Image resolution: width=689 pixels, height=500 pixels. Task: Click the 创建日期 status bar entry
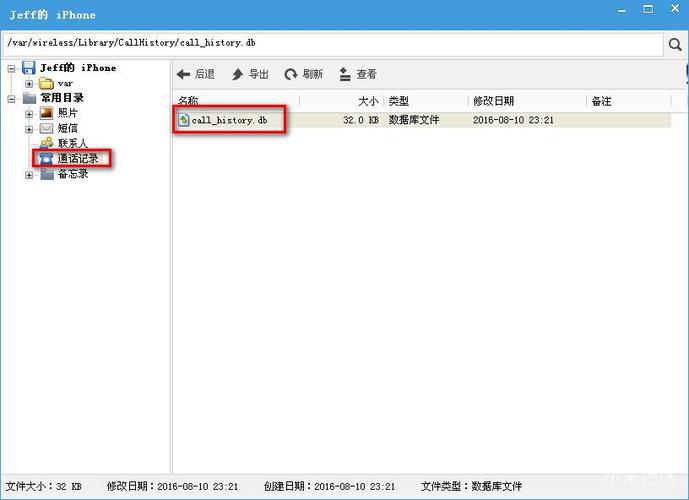(x=329, y=486)
